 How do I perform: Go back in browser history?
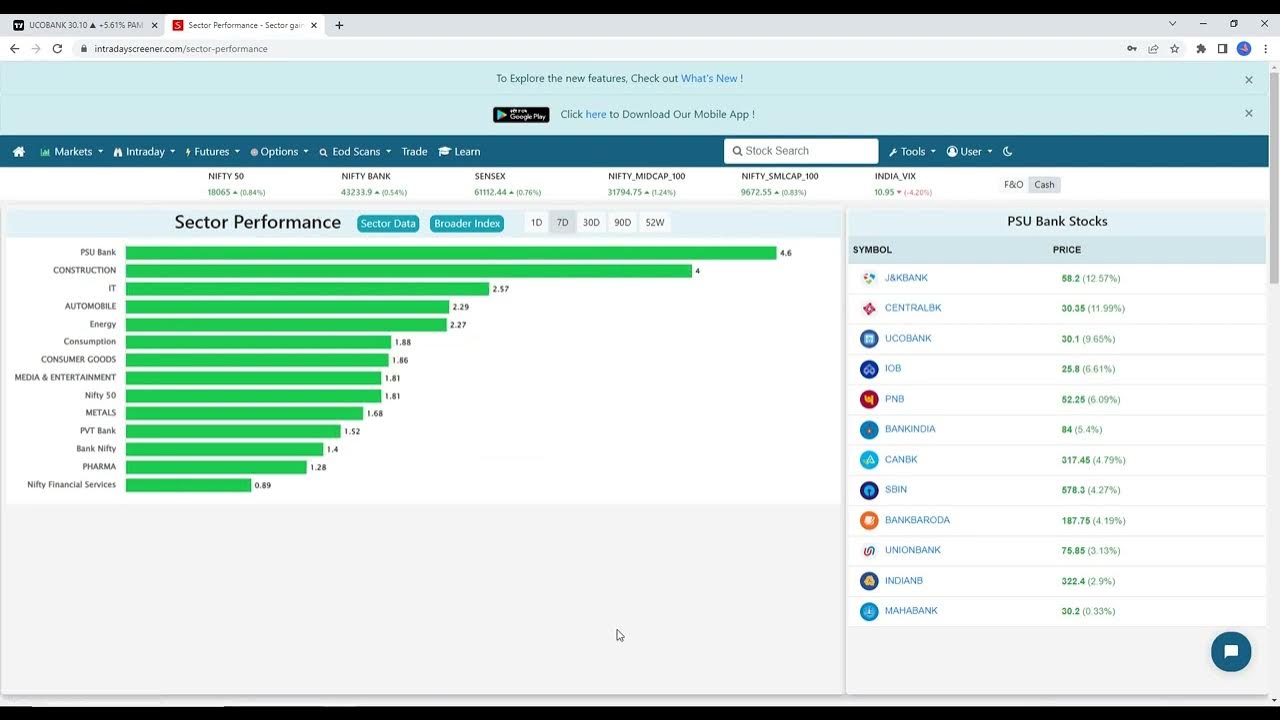pos(14,48)
